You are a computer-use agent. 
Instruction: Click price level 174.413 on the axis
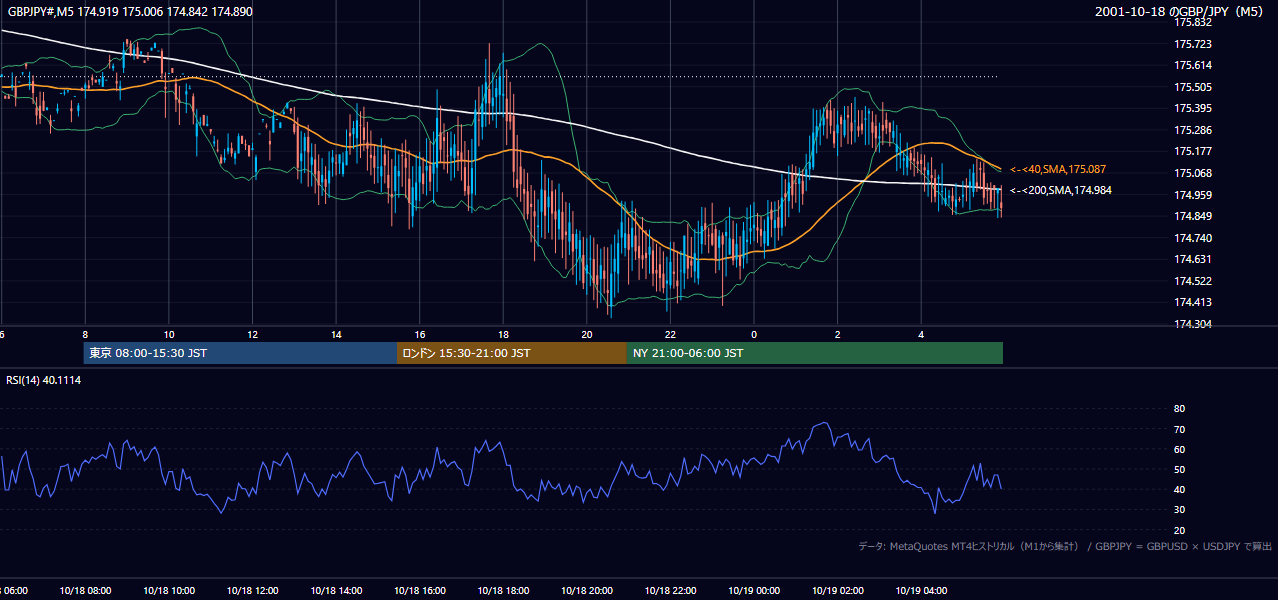click(x=1193, y=302)
